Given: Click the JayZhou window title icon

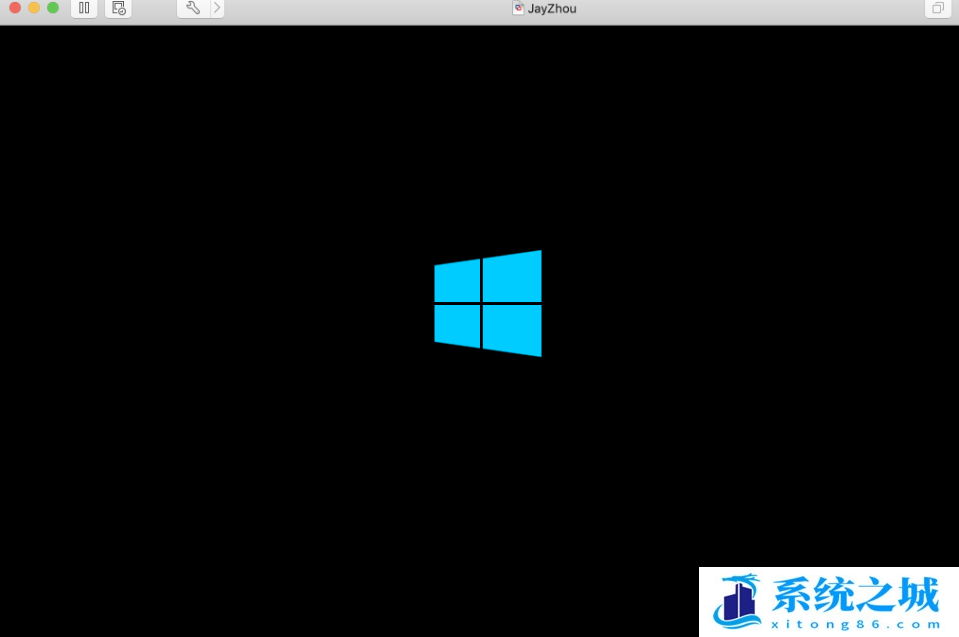Looking at the screenshot, I should [x=518, y=8].
